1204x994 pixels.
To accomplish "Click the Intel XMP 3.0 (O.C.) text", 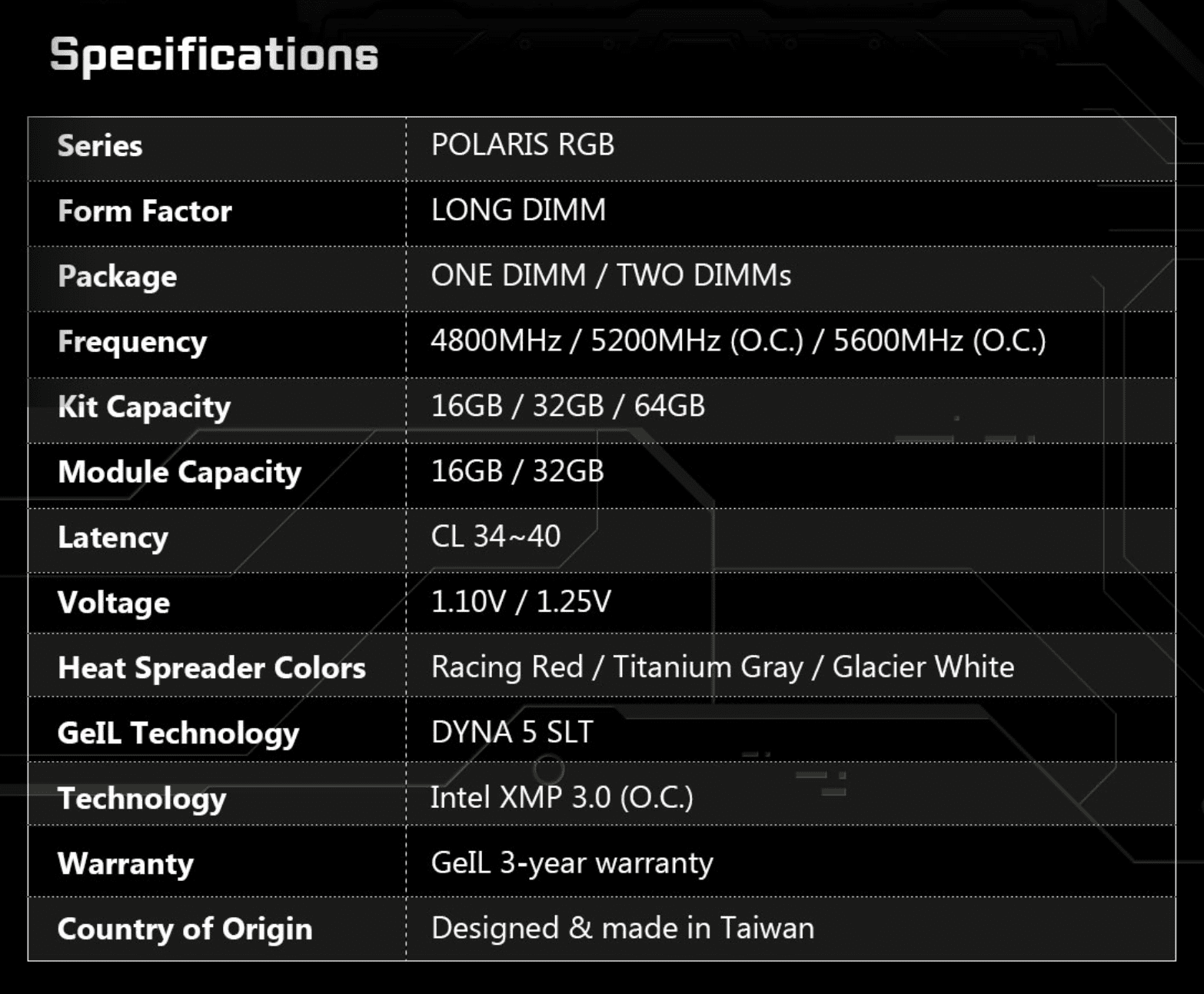I will pyautogui.click(x=561, y=798).
